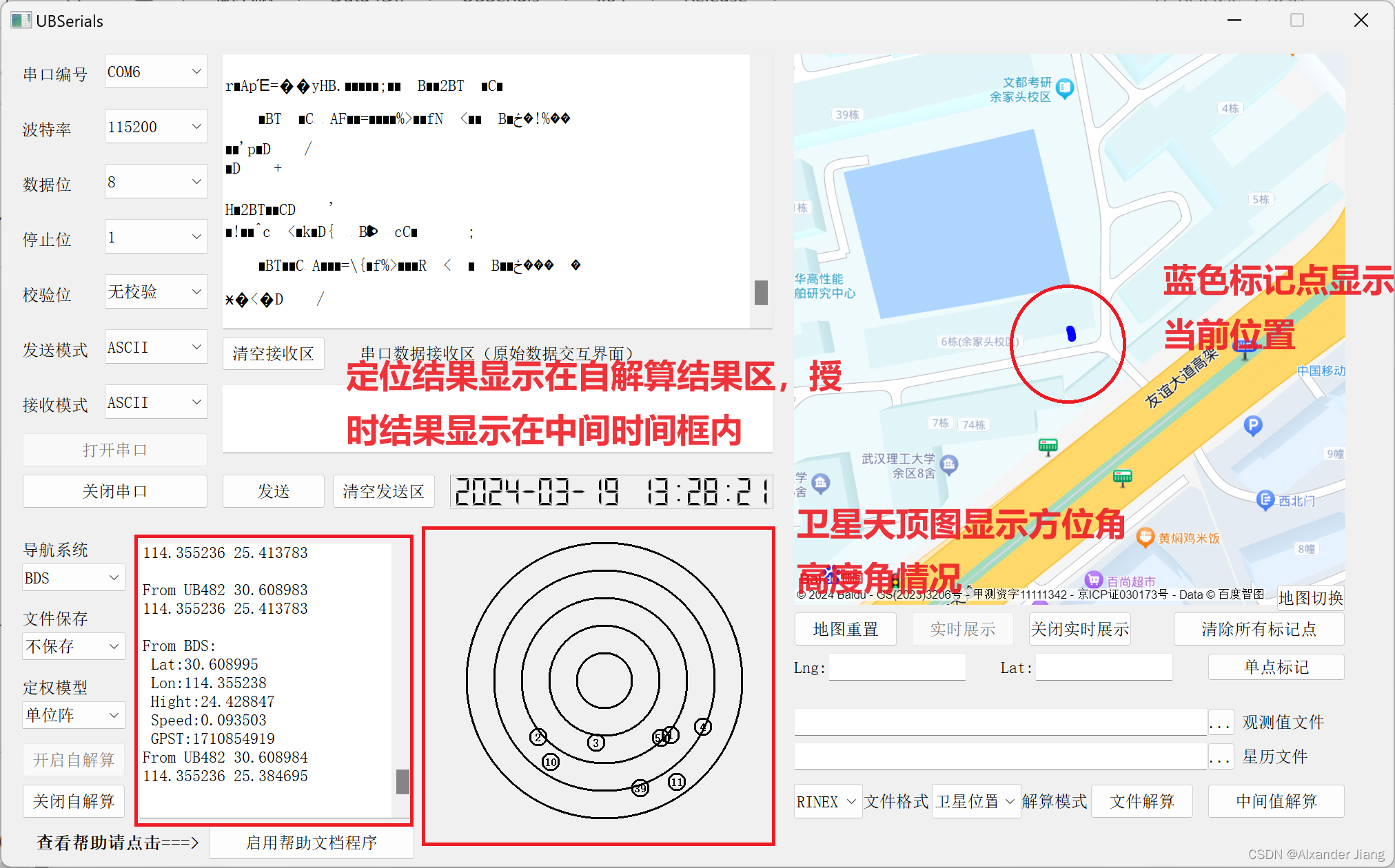Open the RINEX file format dropdown
The height and width of the screenshot is (868, 1395).
point(828,802)
